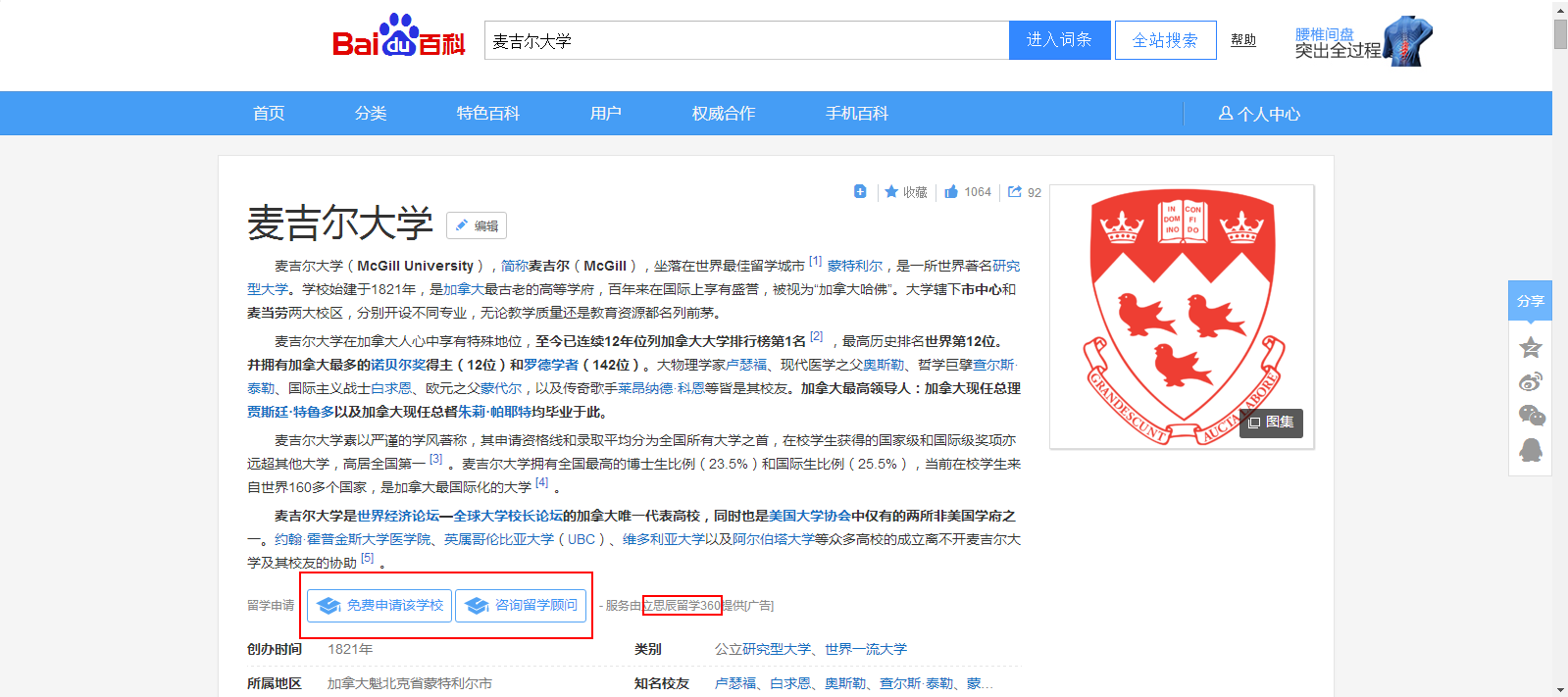
Task: Click 免费申请该学校 button
Action: coord(379,606)
